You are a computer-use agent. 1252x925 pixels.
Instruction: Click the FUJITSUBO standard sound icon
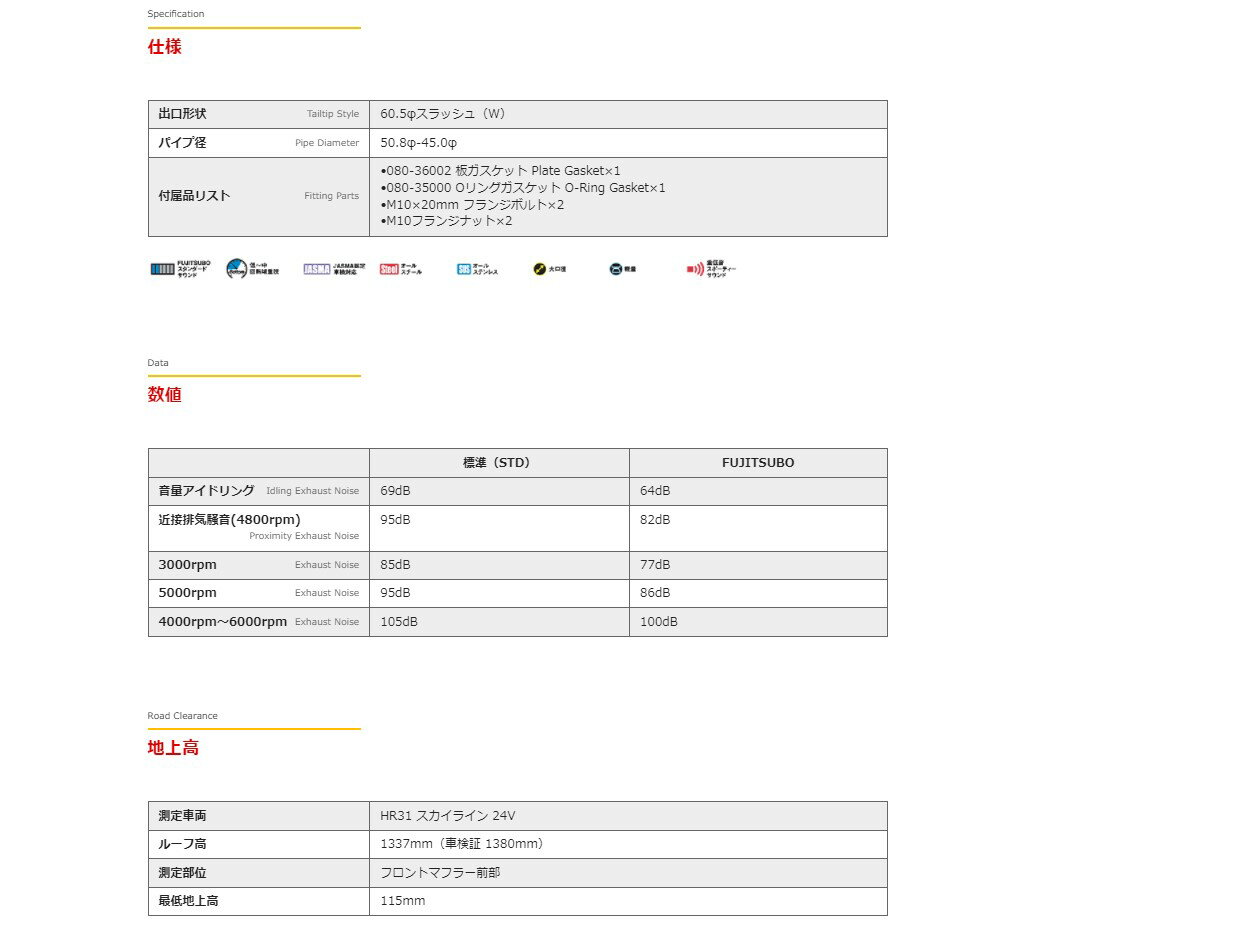180,269
